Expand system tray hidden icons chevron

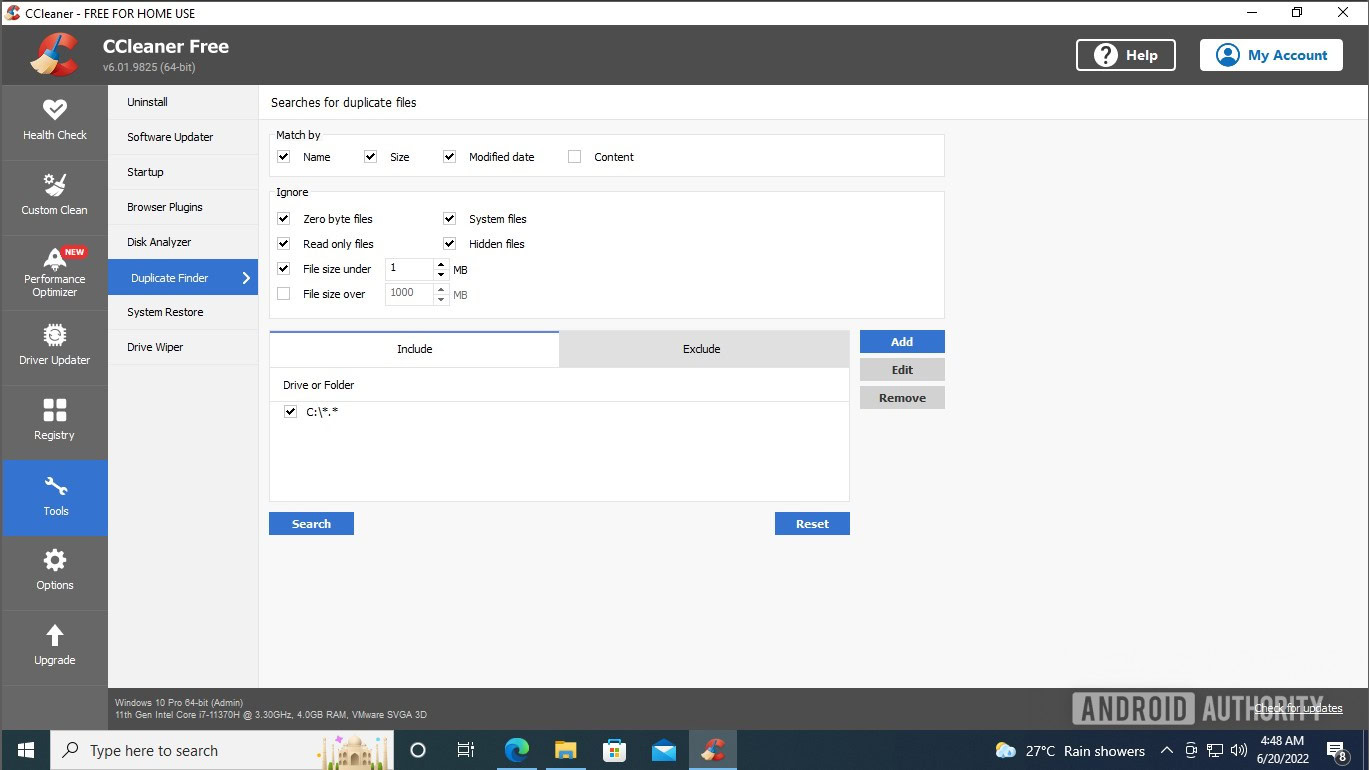1166,750
